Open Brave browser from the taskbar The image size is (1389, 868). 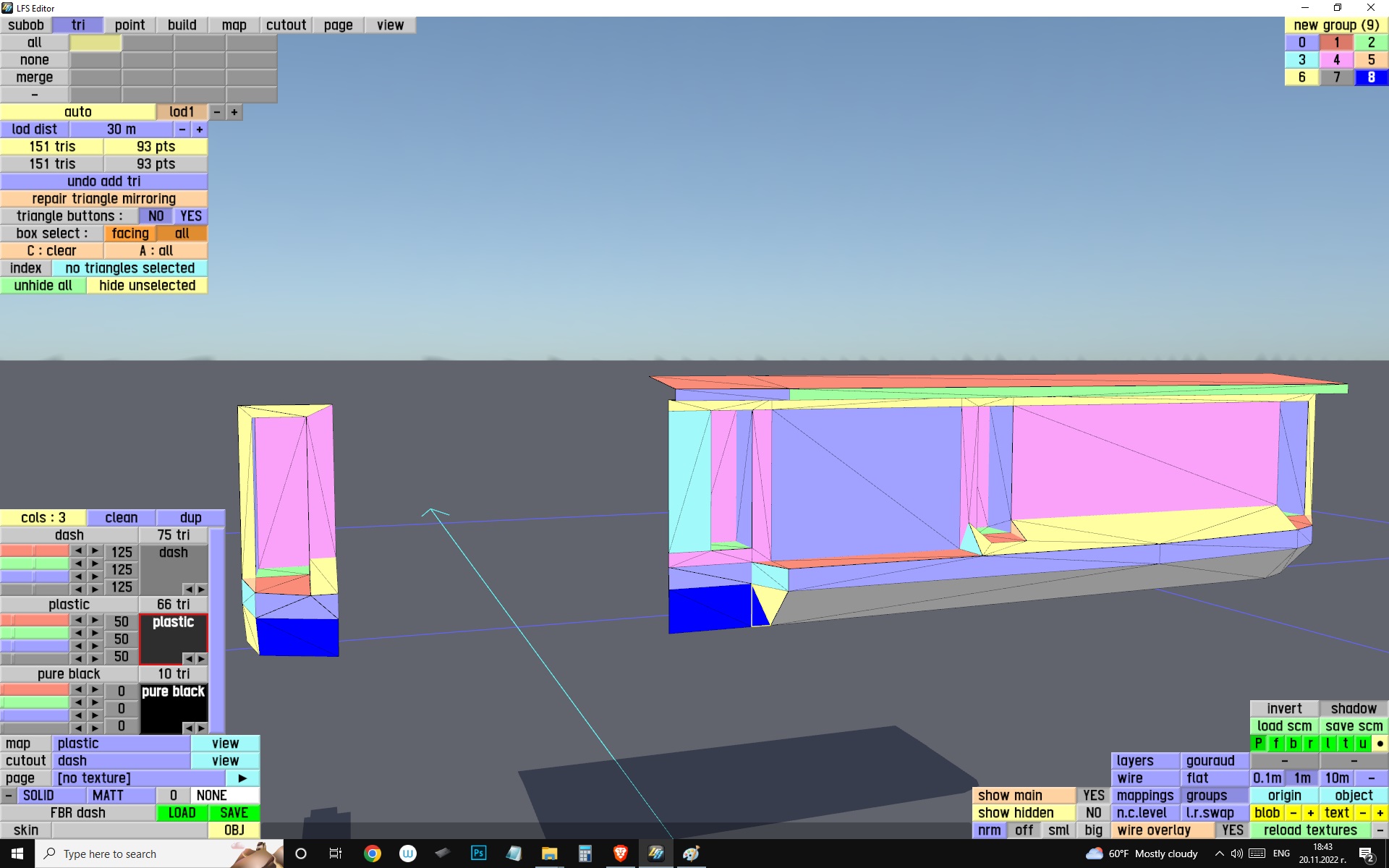click(620, 854)
